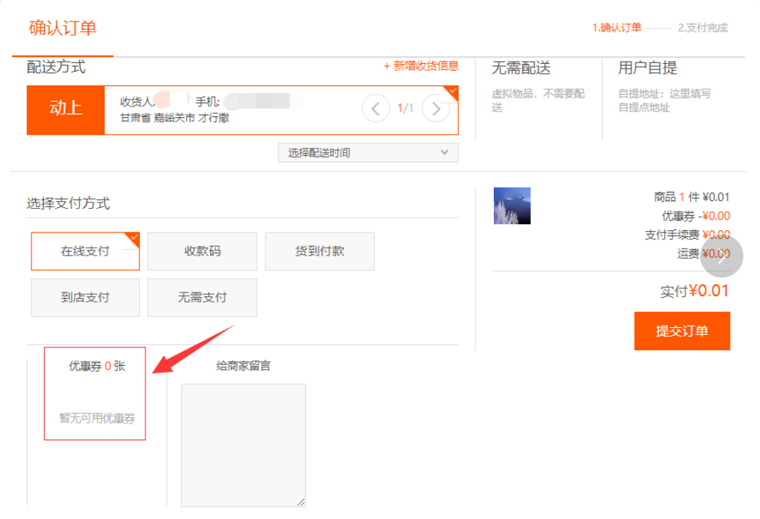760x519 pixels.
Task: Click the 提交订单 submit button
Action: [681, 331]
